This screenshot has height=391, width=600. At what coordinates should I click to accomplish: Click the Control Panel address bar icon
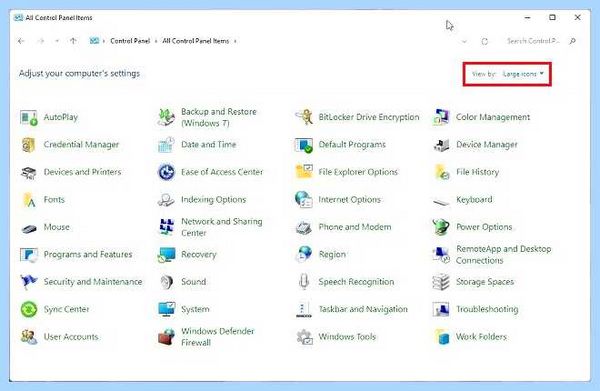94,41
